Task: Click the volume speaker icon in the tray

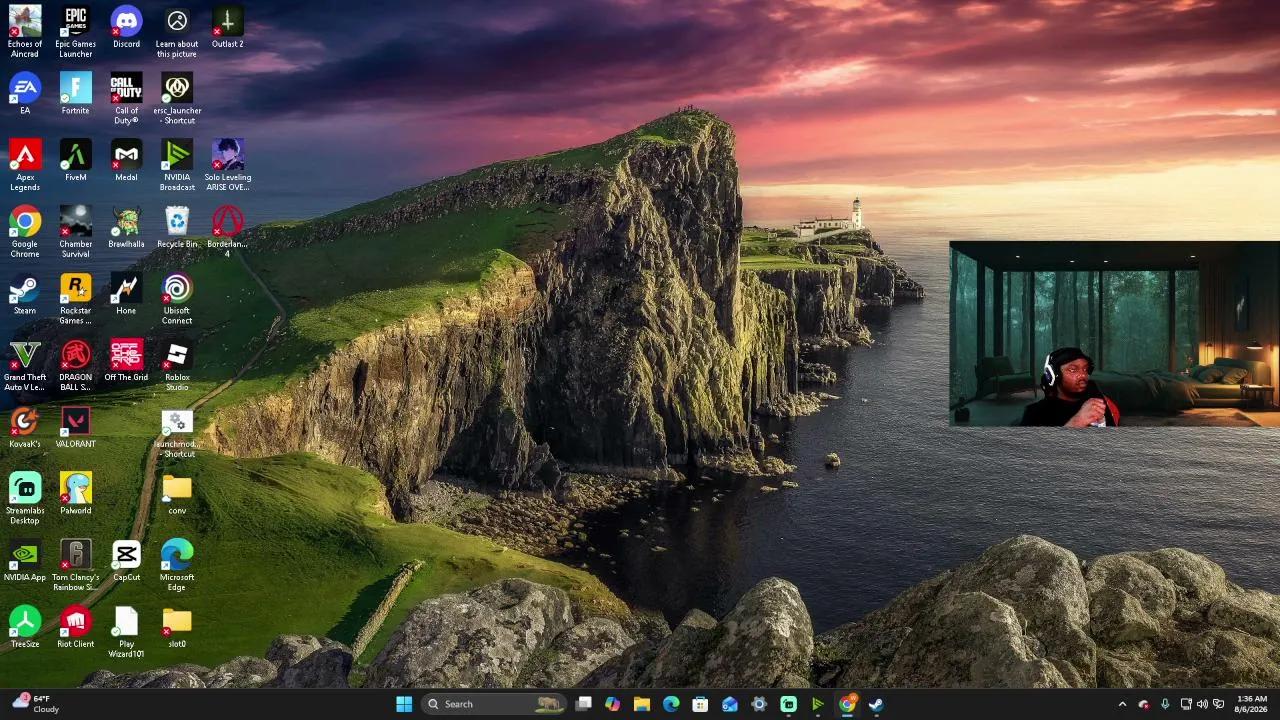Action: click(1202, 704)
